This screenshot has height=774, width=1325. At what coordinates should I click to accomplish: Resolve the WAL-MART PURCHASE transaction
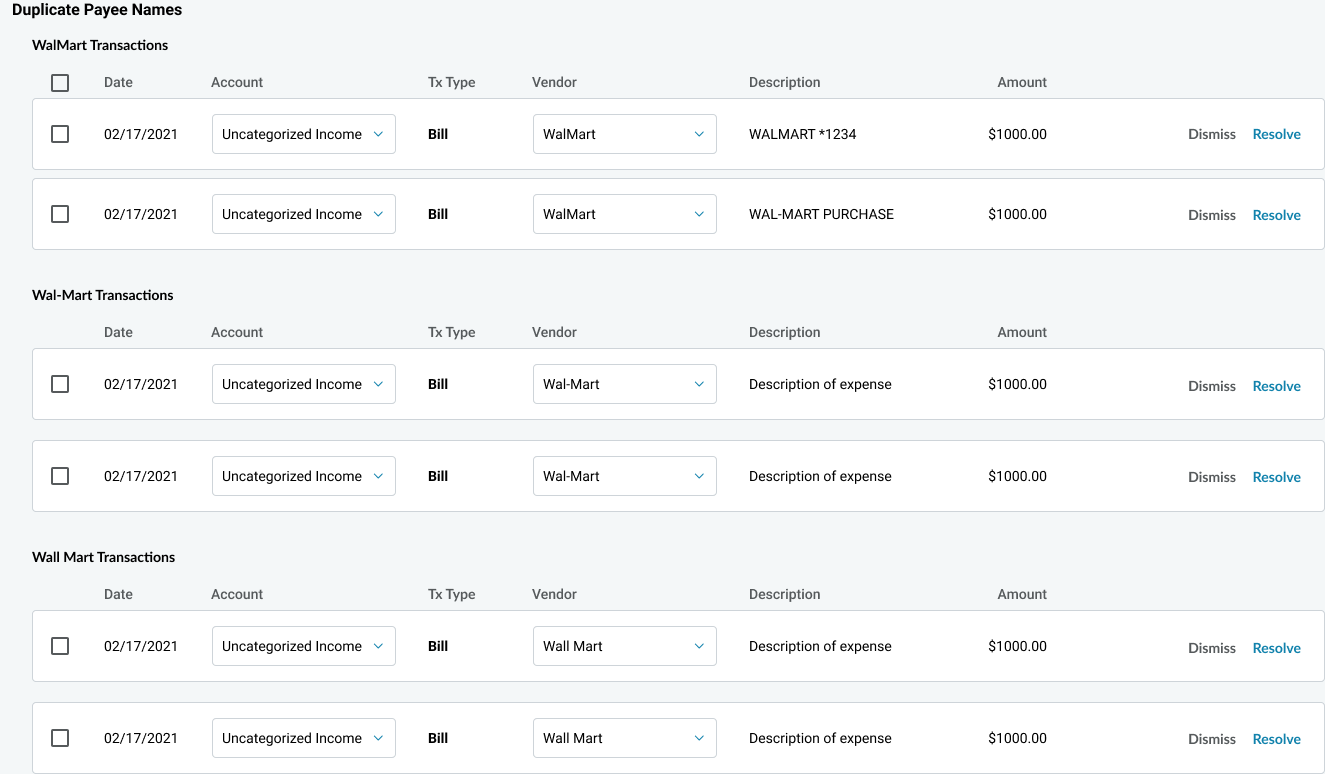pos(1276,215)
